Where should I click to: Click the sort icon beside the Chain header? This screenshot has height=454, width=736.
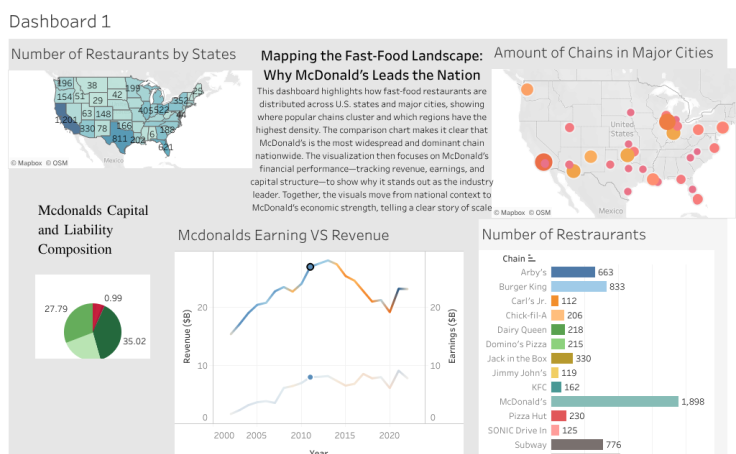(531, 258)
